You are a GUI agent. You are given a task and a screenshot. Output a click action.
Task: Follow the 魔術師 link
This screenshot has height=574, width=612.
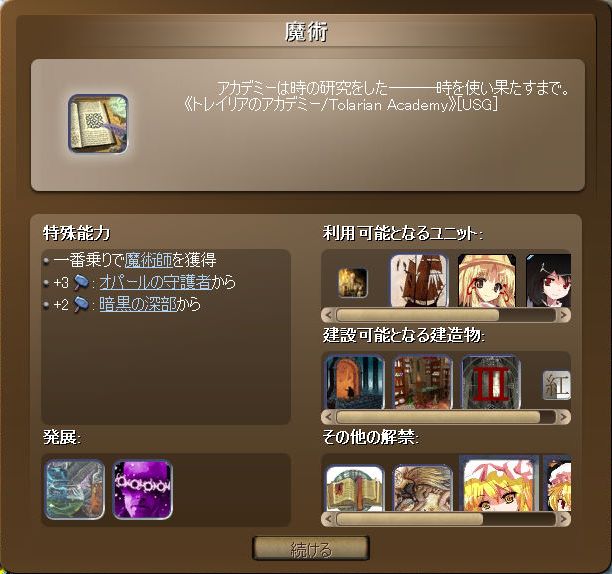(148, 260)
